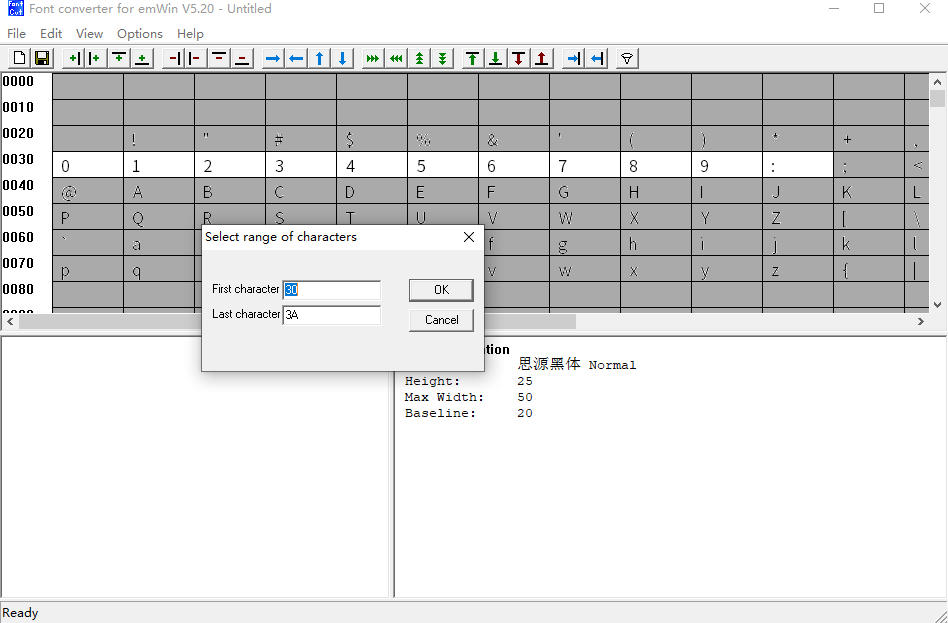Open the Options menu
948x623 pixels.
point(140,33)
